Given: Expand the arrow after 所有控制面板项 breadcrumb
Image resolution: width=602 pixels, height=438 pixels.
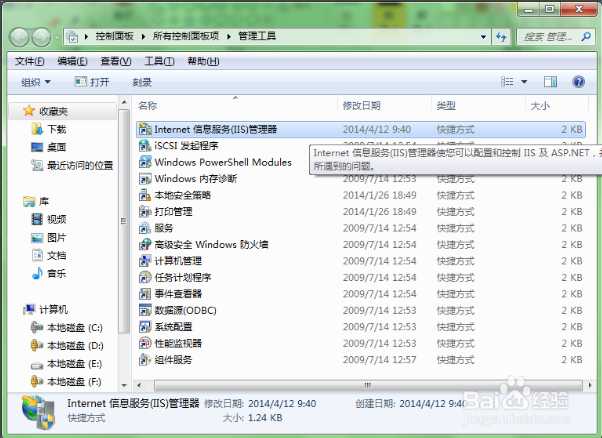Looking at the screenshot, I should (229, 36).
